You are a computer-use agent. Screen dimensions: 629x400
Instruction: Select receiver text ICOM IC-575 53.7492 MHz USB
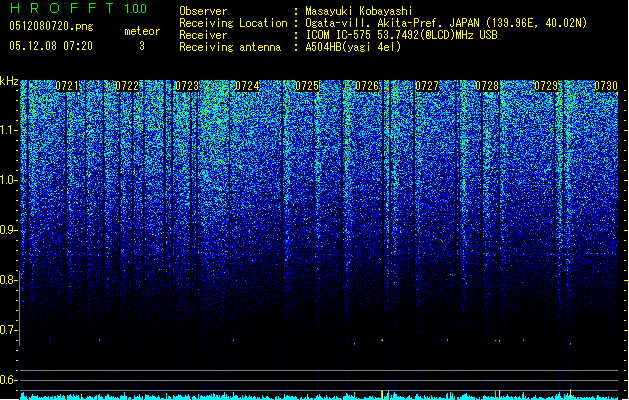pyautogui.click(x=401, y=35)
